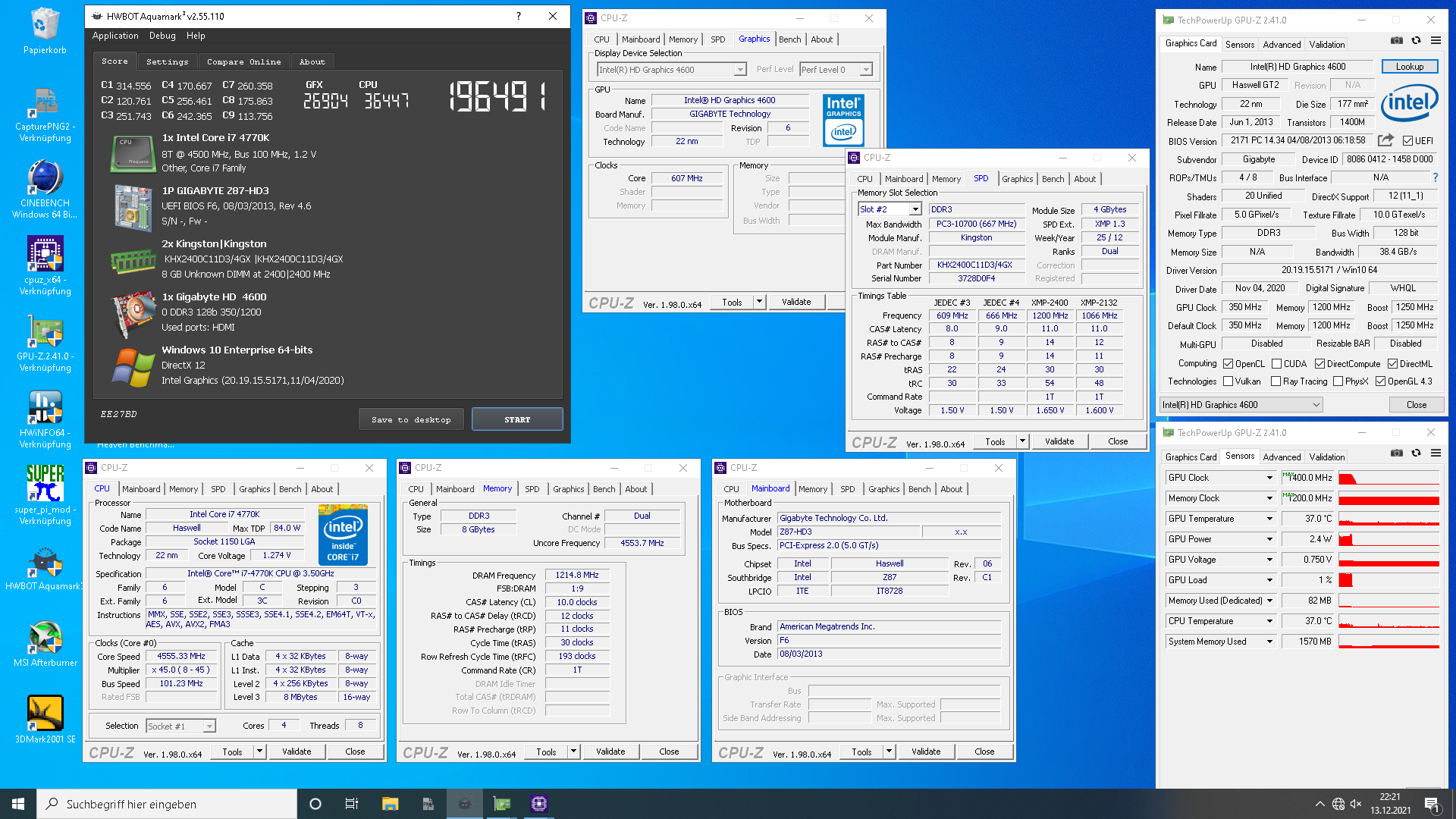
Task: Open GPU-Z hamburger menu in top window
Action: click(x=1436, y=41)
